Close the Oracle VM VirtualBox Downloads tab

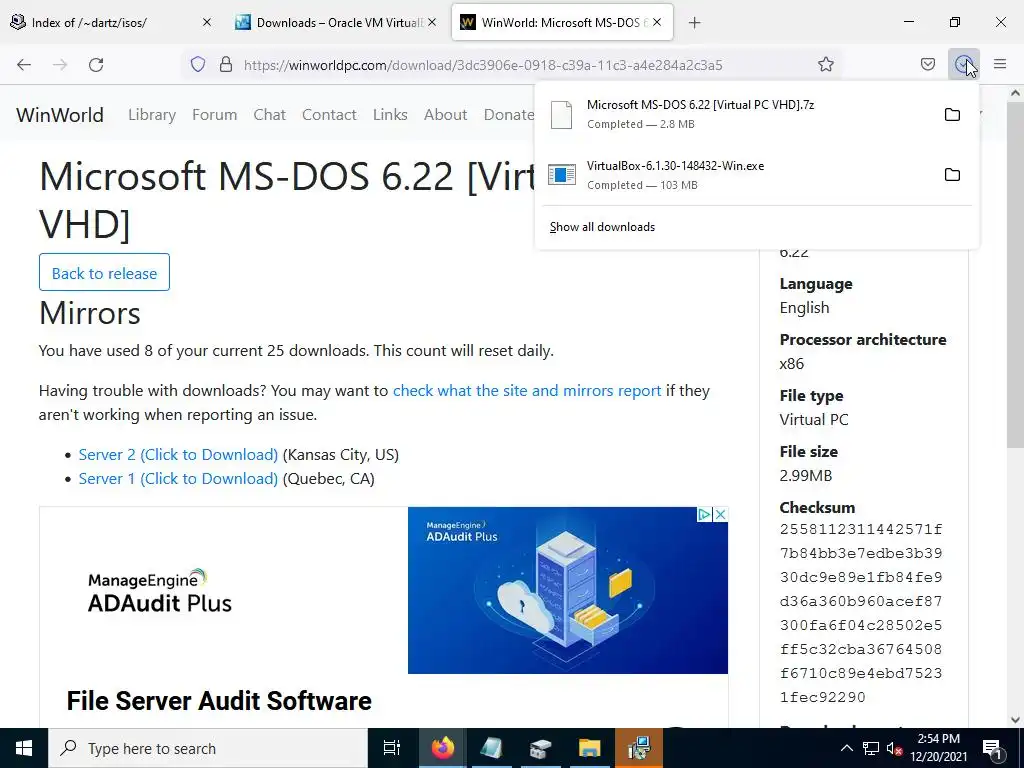point(432,22)
